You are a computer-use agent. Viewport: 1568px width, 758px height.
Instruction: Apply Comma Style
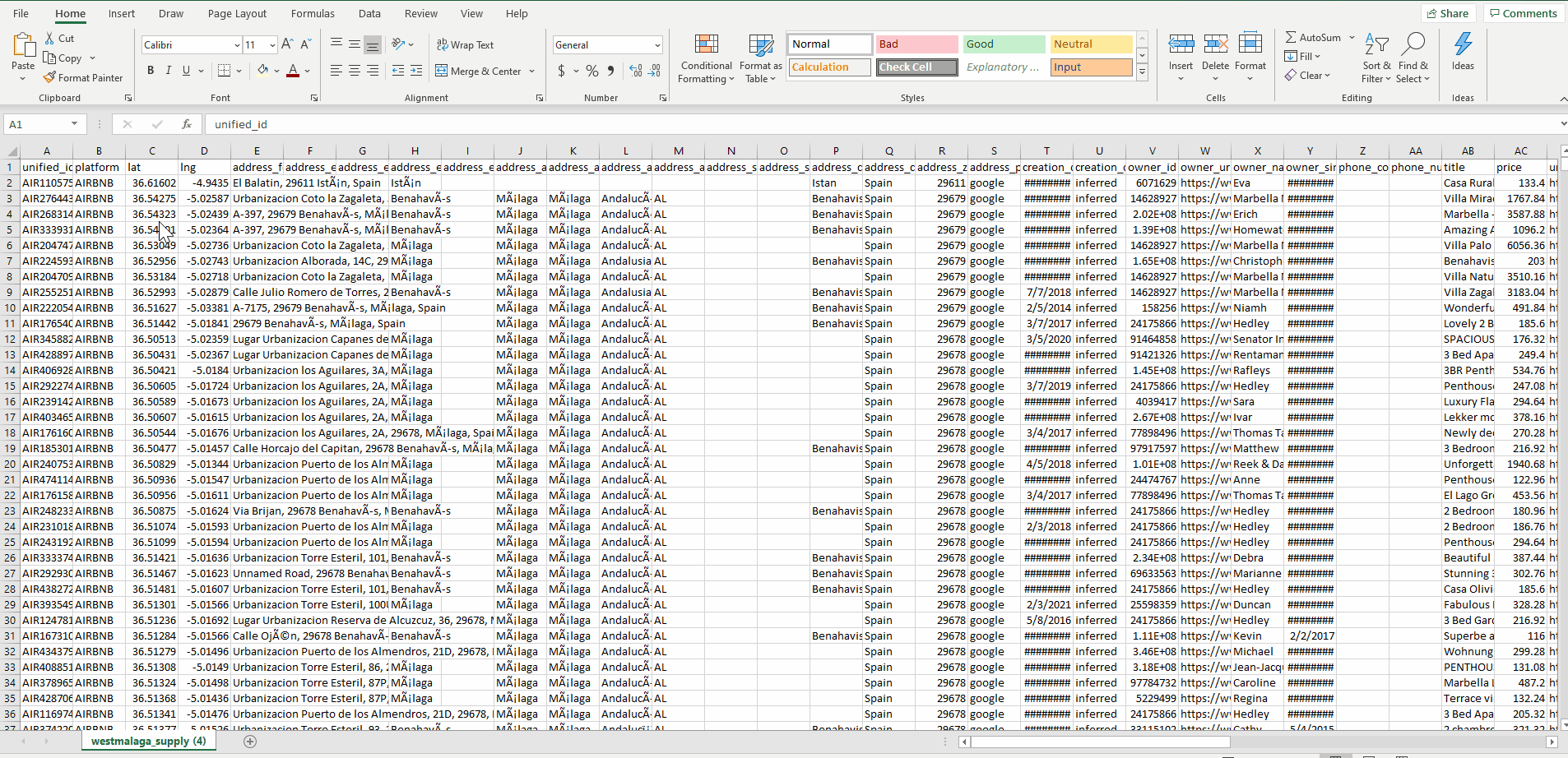click(x=610, y=72)
